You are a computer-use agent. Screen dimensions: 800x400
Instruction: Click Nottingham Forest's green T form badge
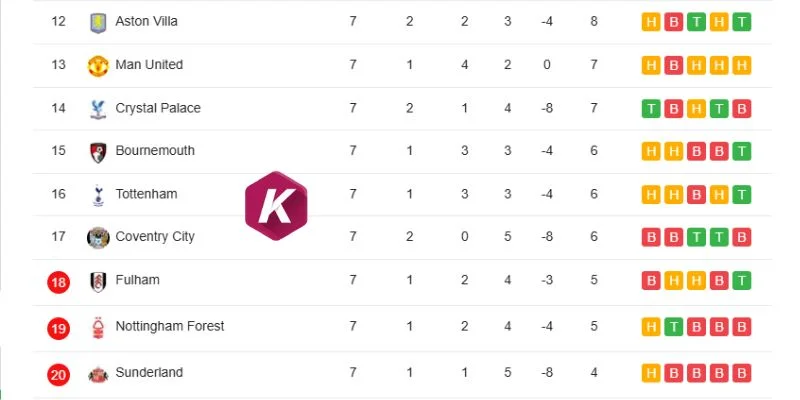tap(673, 327)
